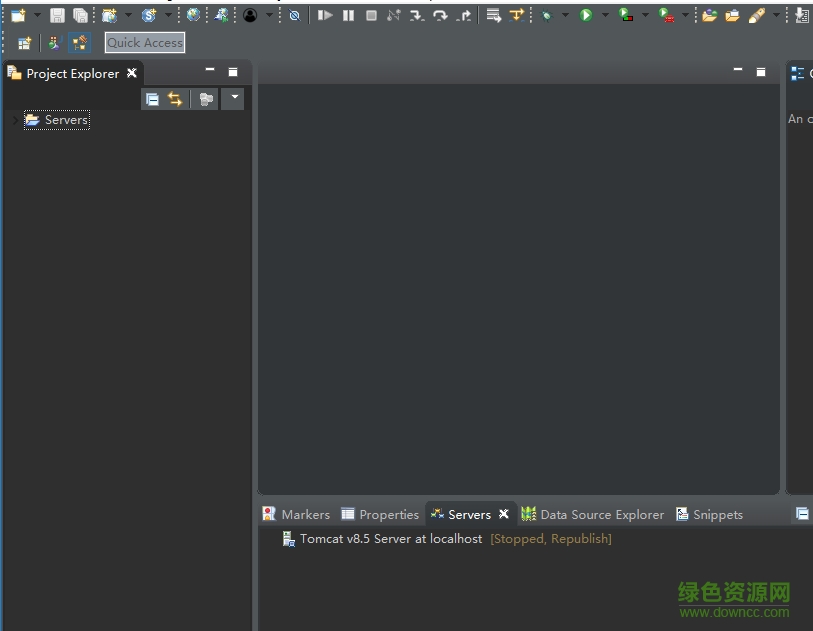Toggle Link with Editor in Project Explorer
This screenshot has width=813, height=631.
pyautogui.click(x=175, y=99)
